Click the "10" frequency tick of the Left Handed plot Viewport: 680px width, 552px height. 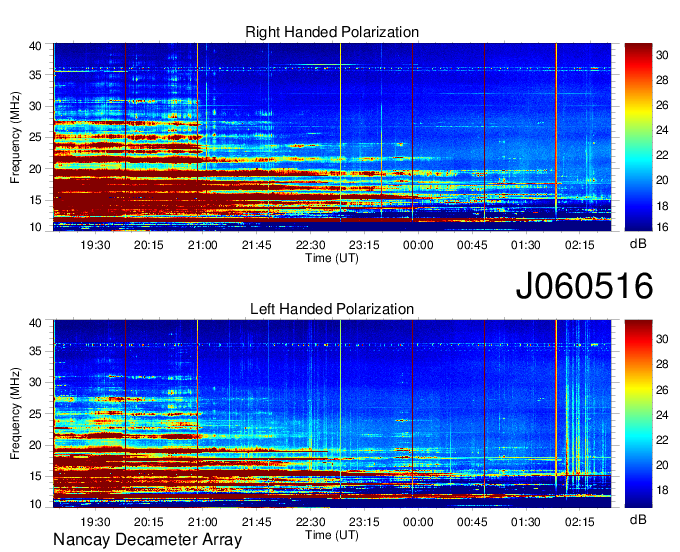coord(35,504)
